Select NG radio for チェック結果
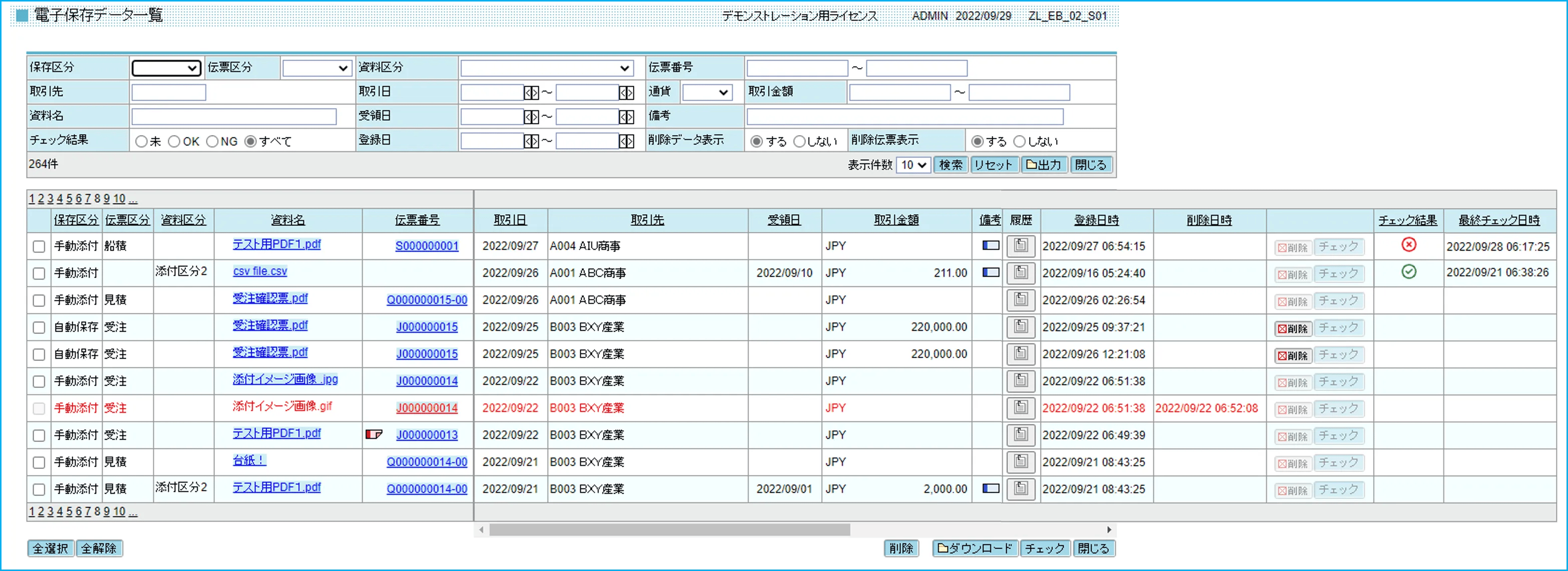The image size is (1568, 571). click(x=212, y=141)
